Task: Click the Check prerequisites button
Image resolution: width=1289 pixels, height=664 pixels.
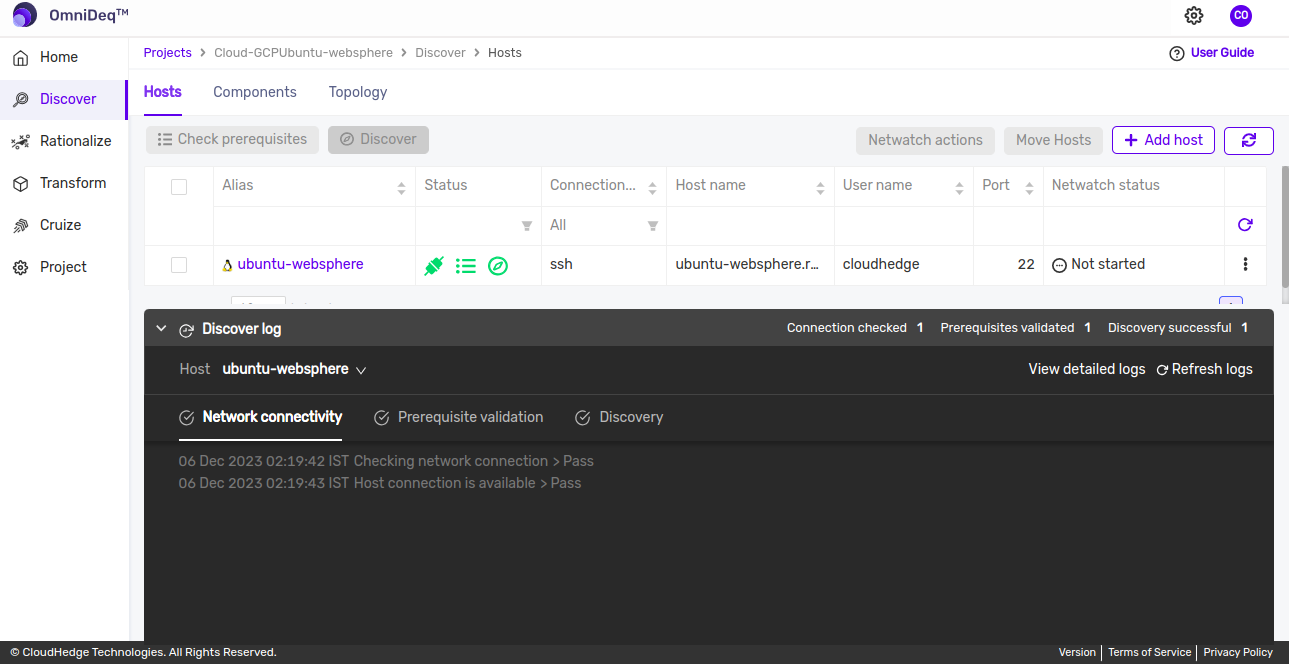Action: pos(233,140)
